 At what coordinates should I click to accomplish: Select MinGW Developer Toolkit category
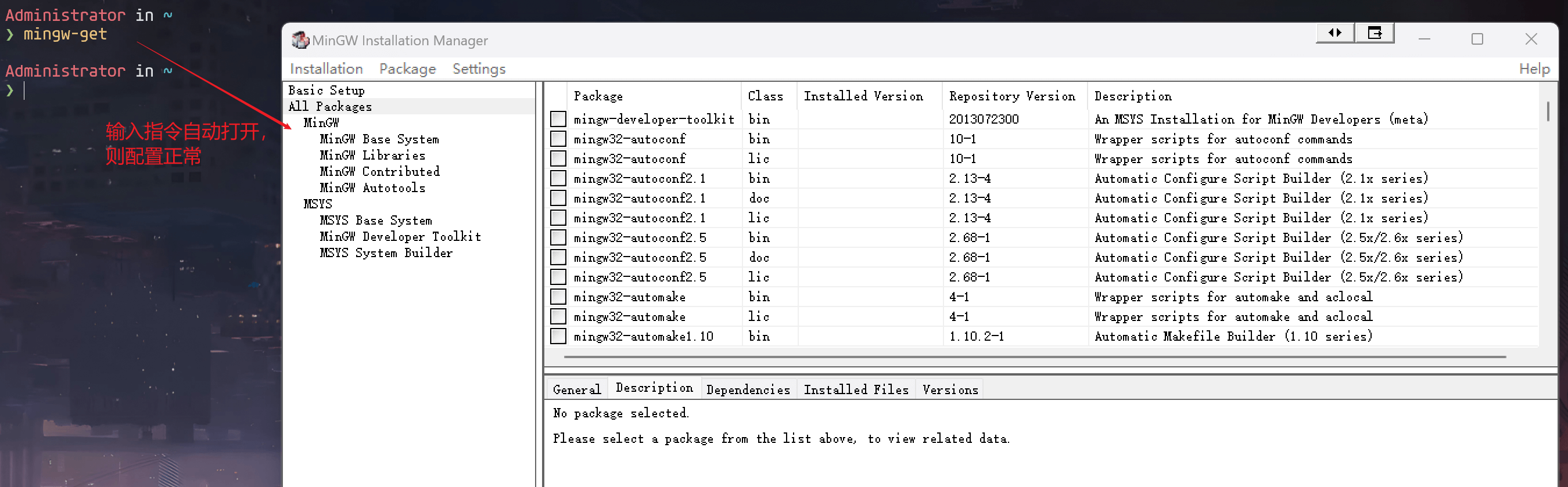pos(400,236)
